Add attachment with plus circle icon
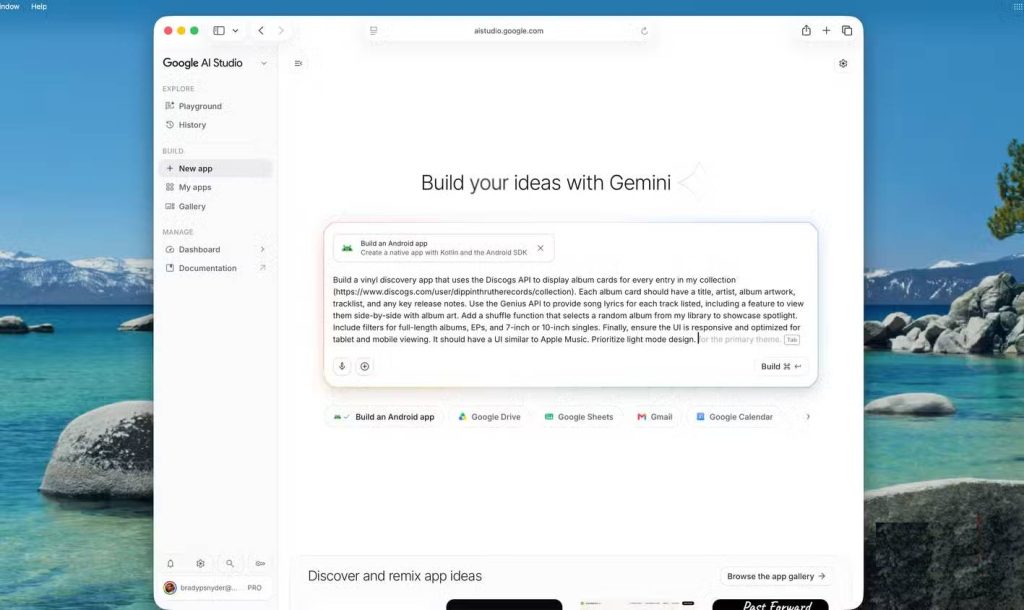Screen dimensions: 1024x610 click(364, 366)
